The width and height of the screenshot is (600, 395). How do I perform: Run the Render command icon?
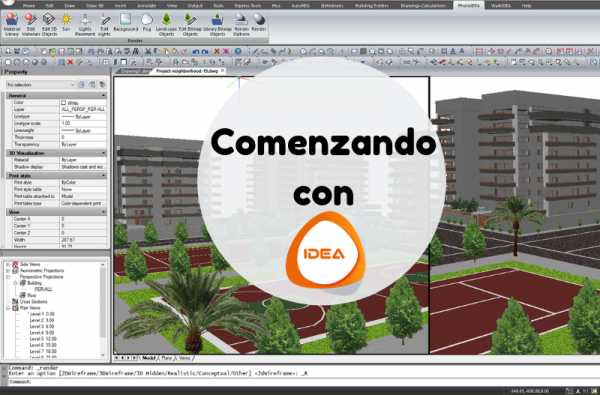coord(259,22)
